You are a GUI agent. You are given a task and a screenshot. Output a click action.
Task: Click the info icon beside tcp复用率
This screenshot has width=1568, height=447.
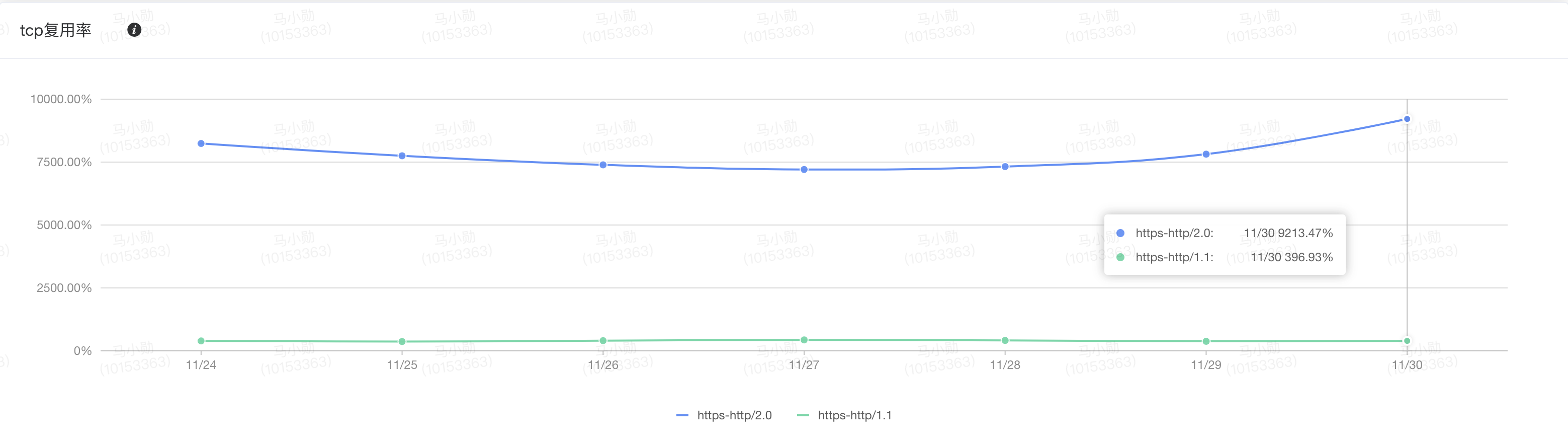pos(134,30)
